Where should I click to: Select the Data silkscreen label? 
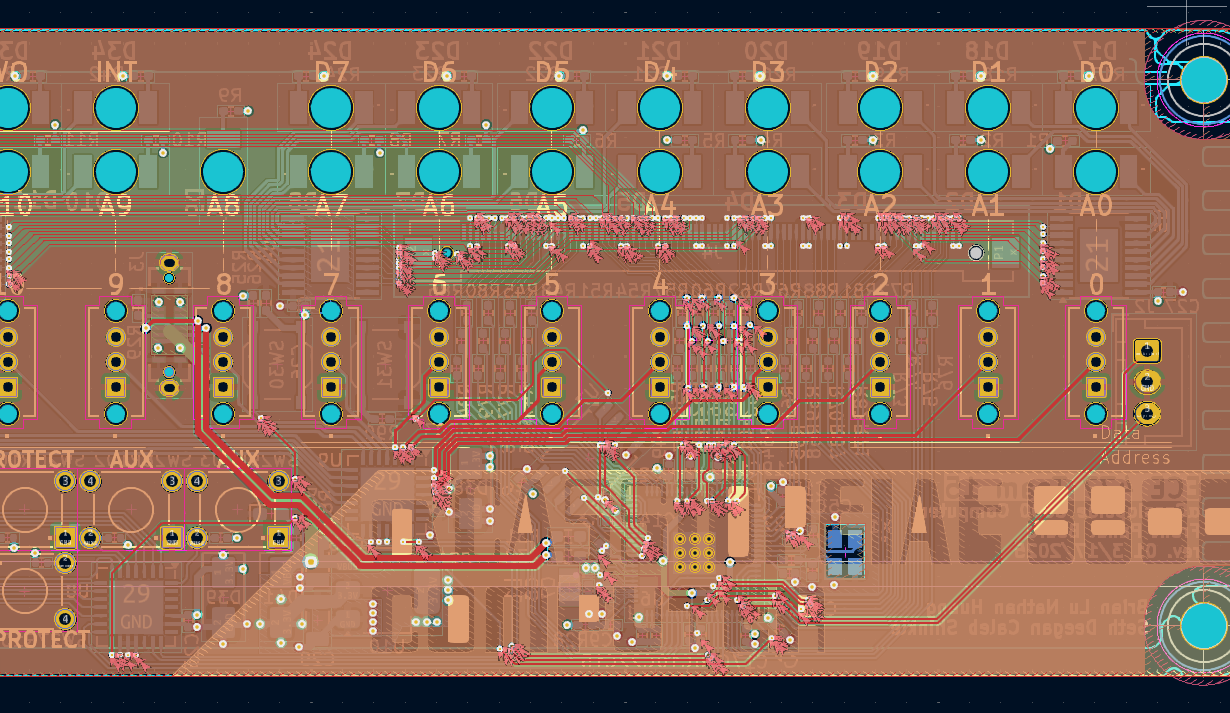point(1120,434)
